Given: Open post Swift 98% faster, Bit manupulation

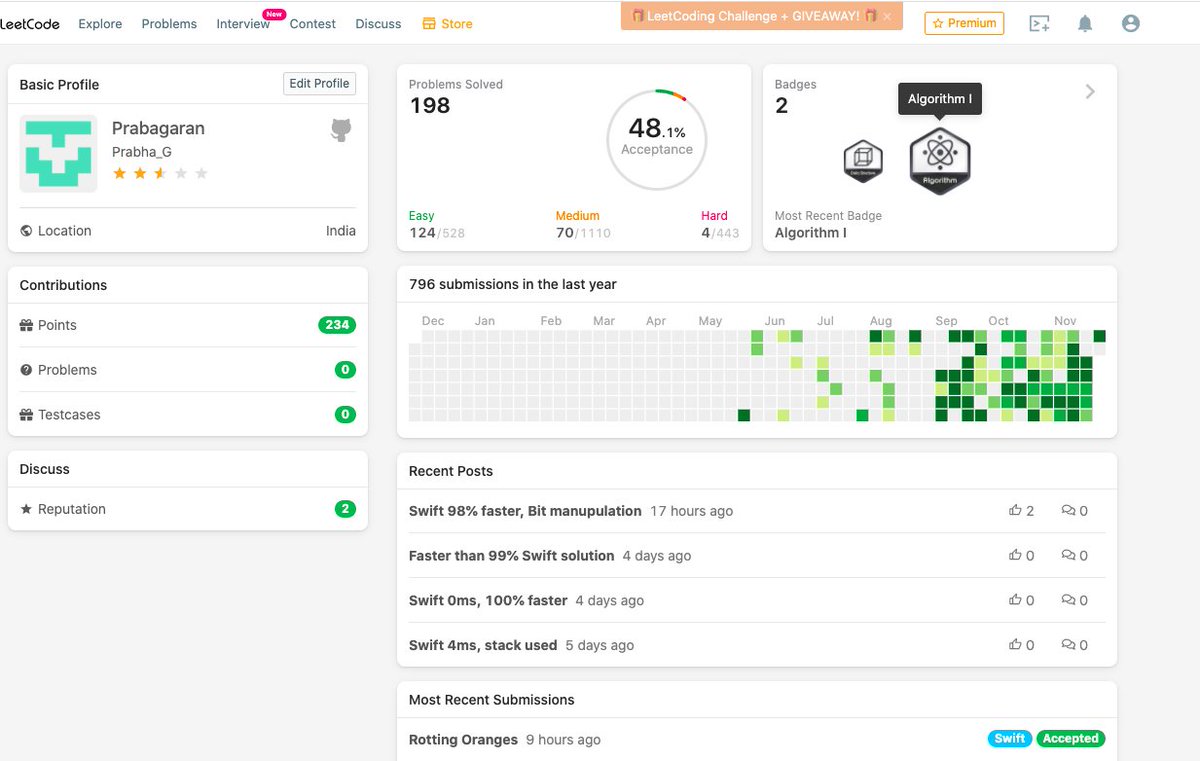Looking at the screenshot, I should (525, 511).
